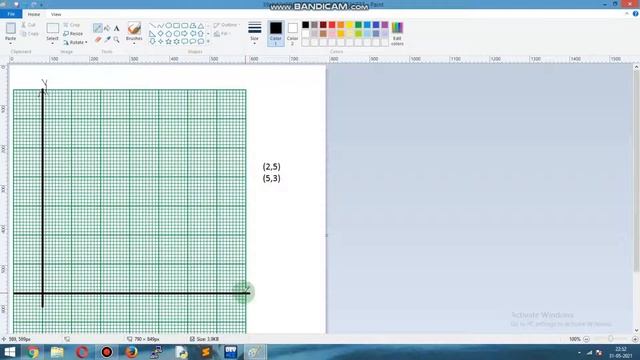
Task: Open the Rotate dropdown
Action: click(x=76, y=42)
